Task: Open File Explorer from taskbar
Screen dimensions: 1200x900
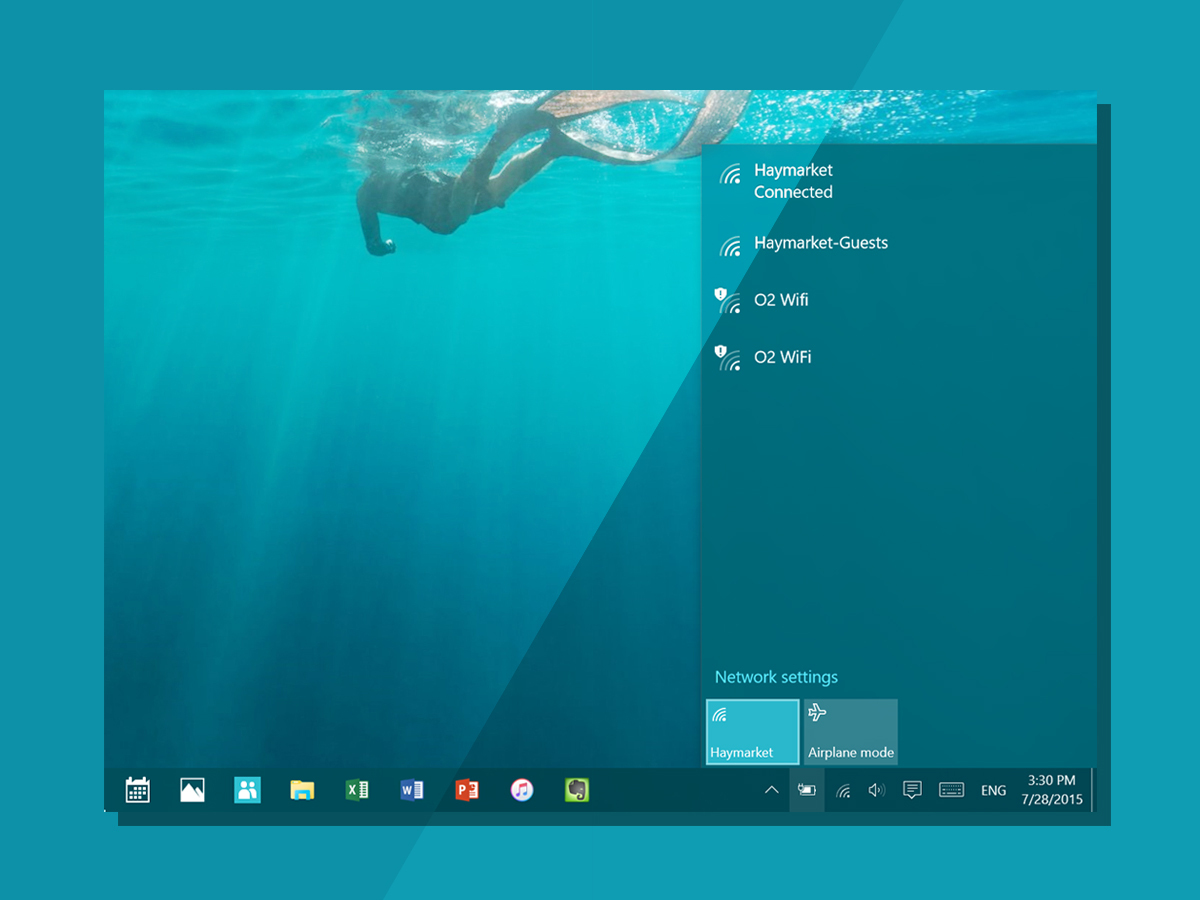Action: (x=302, y=790)
